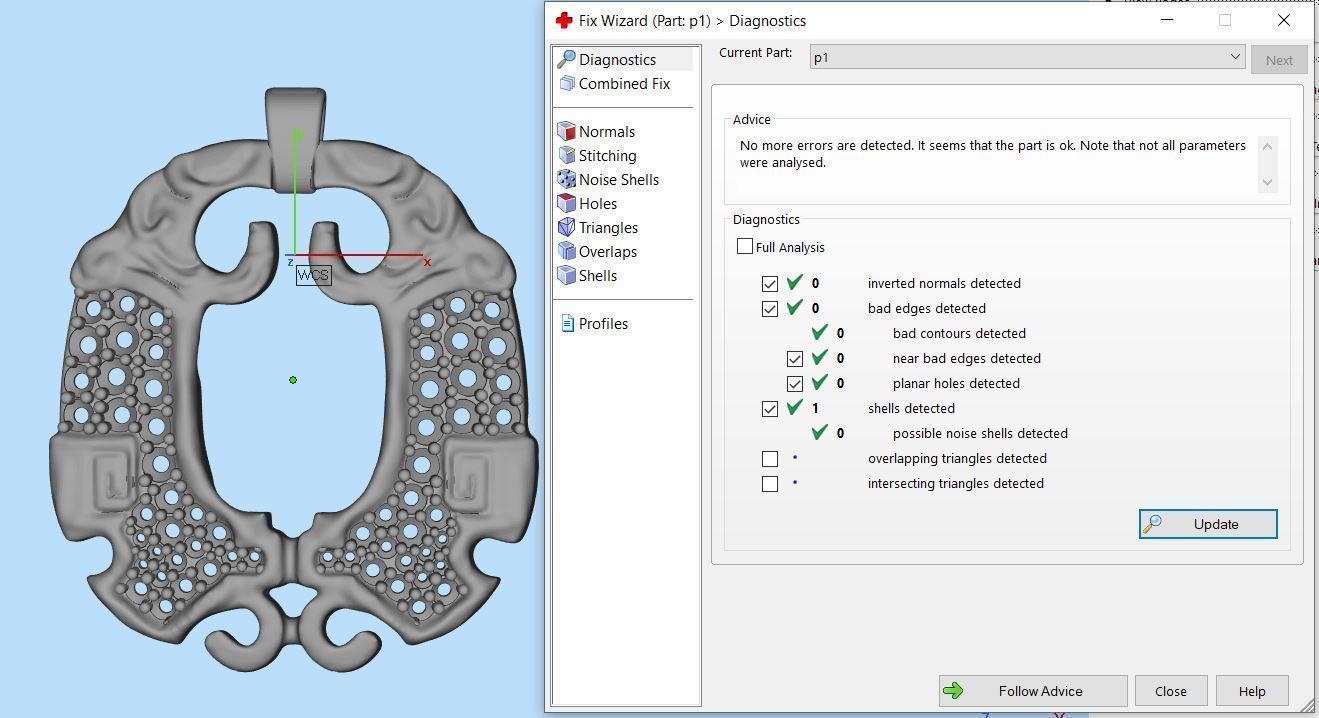
Task: Select the Diagnostics page in sidebar
Action: [616, 60]
